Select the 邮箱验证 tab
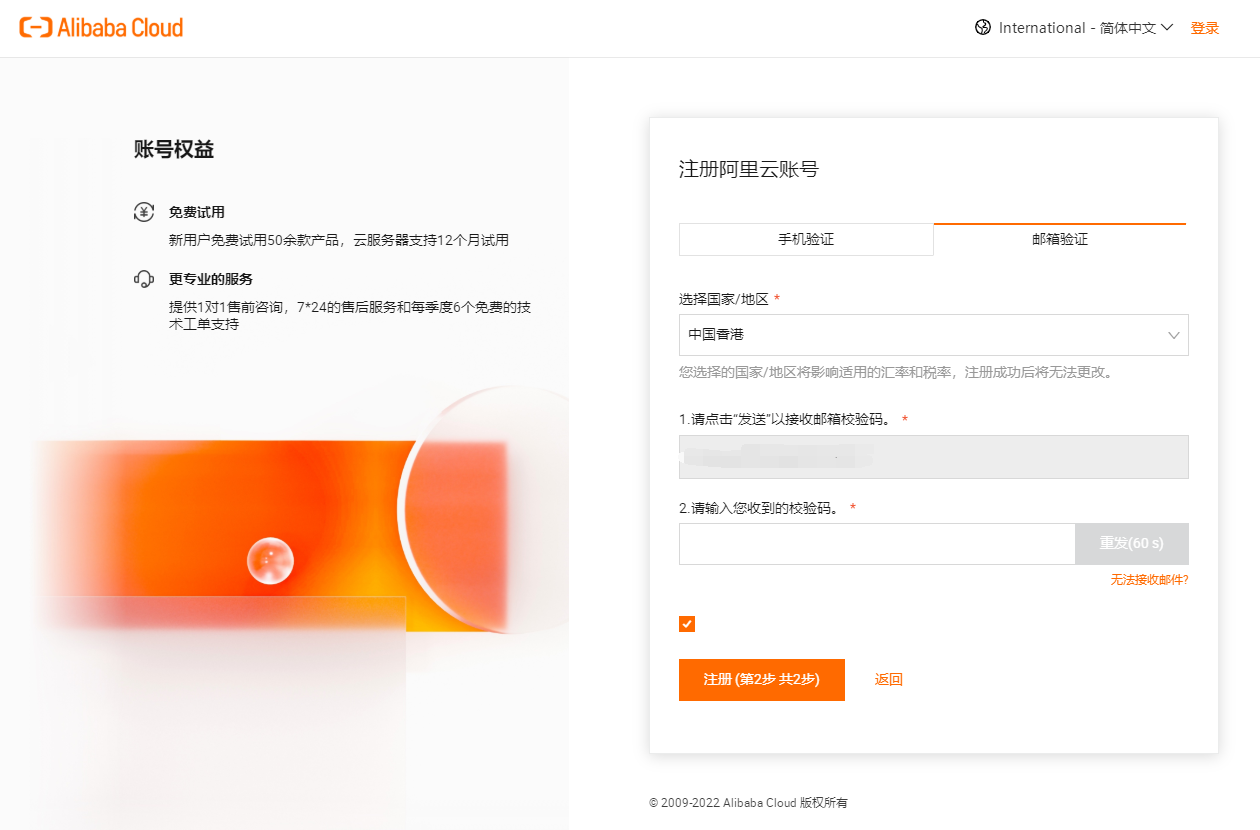 tap(1060, 240)
